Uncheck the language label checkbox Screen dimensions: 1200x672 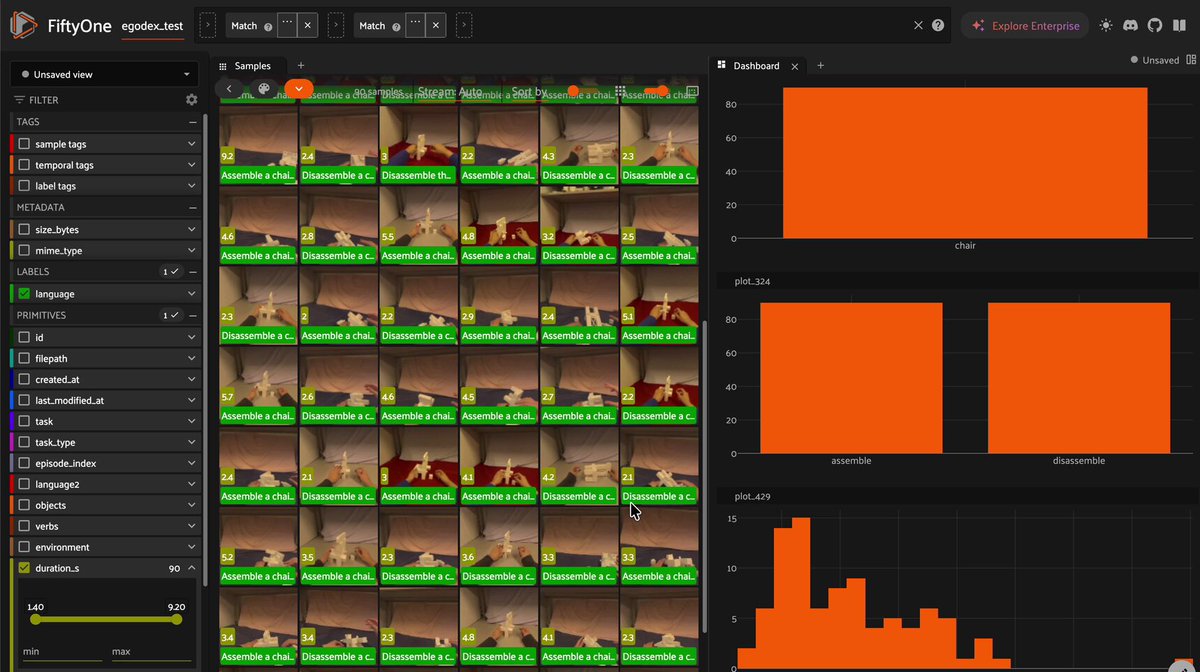click(x=24, y=294)
